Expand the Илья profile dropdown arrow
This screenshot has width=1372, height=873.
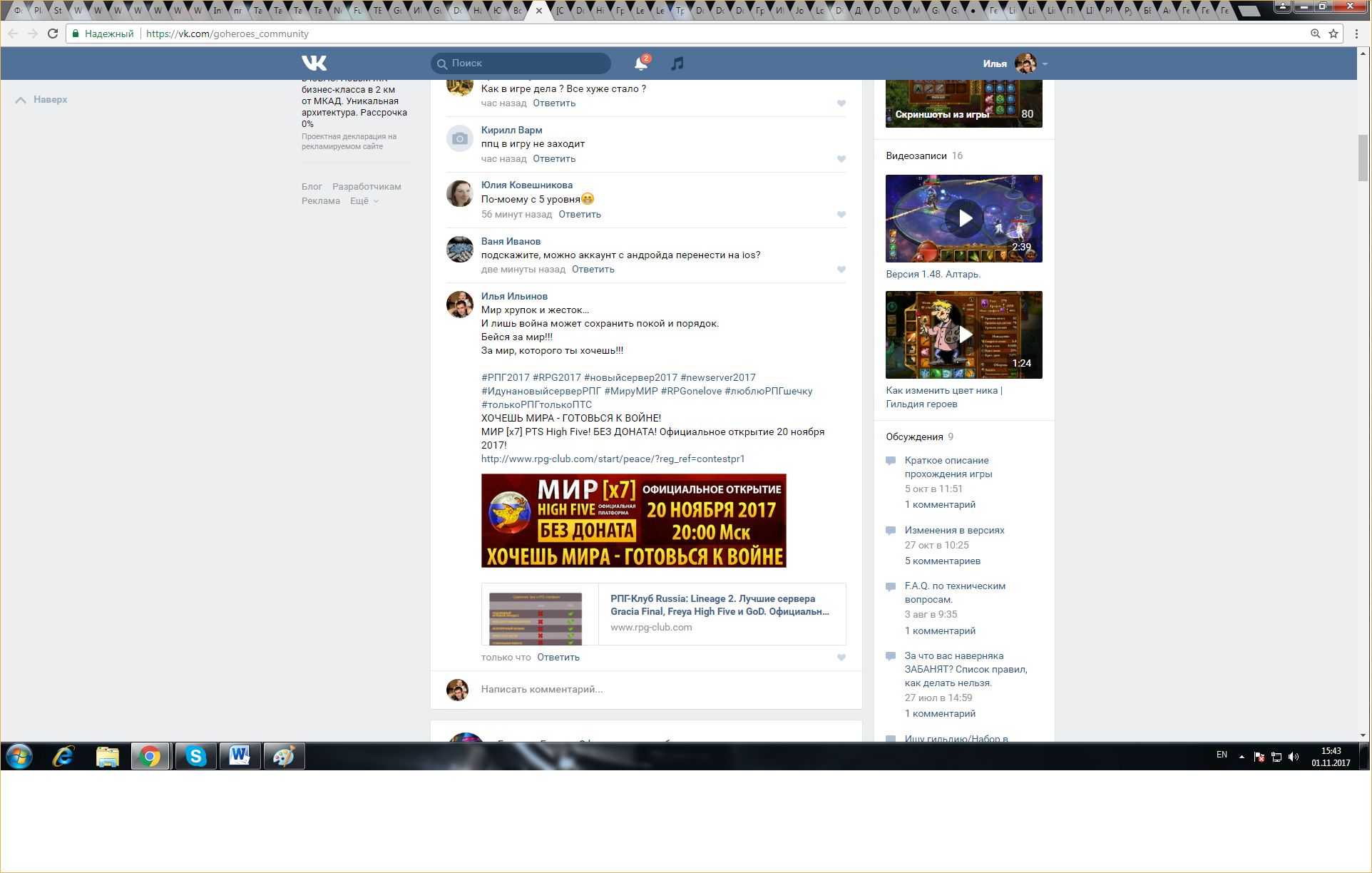(x=1045, y=64)
